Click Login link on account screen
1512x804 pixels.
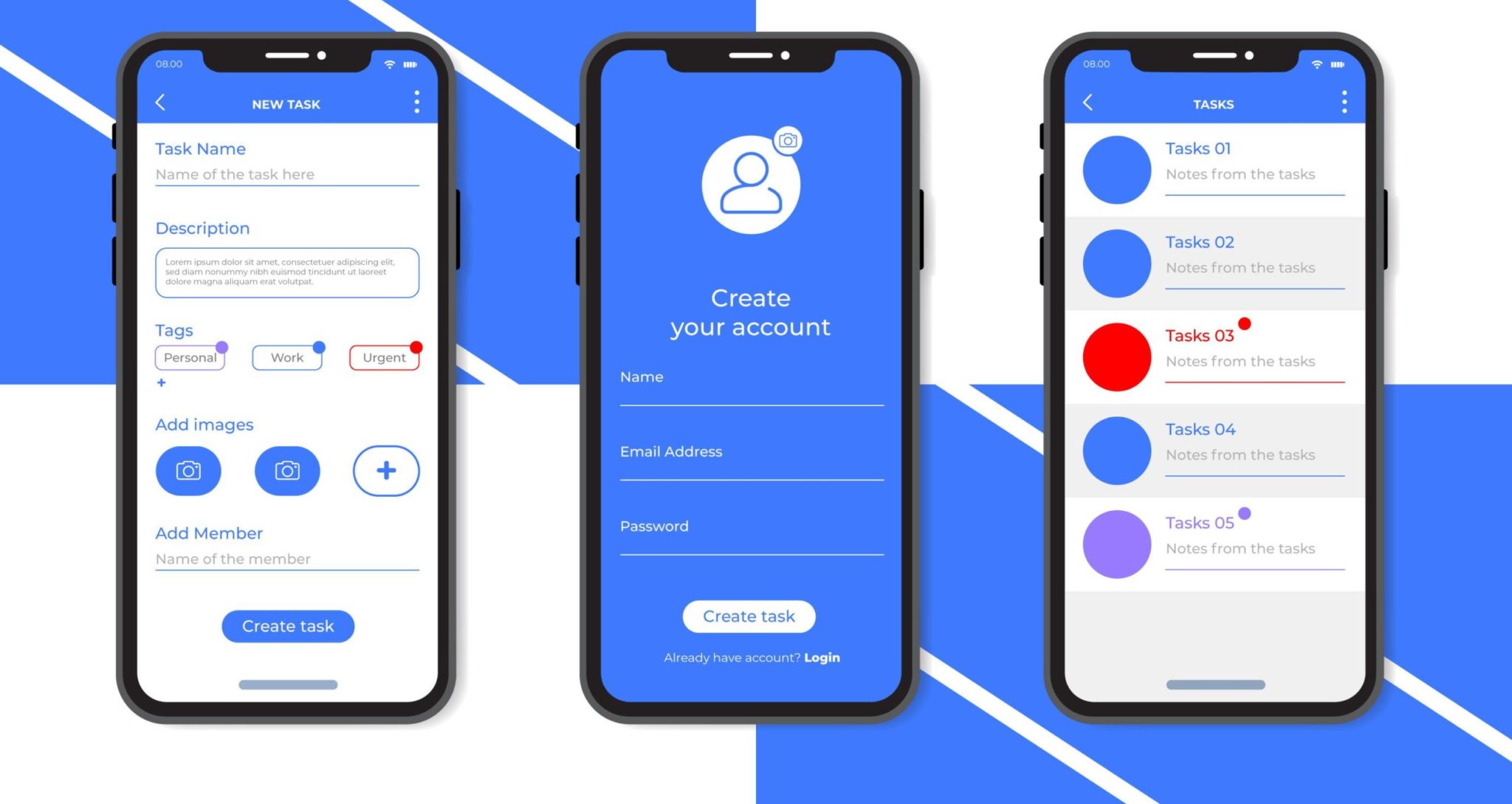[x=824, y=658]
